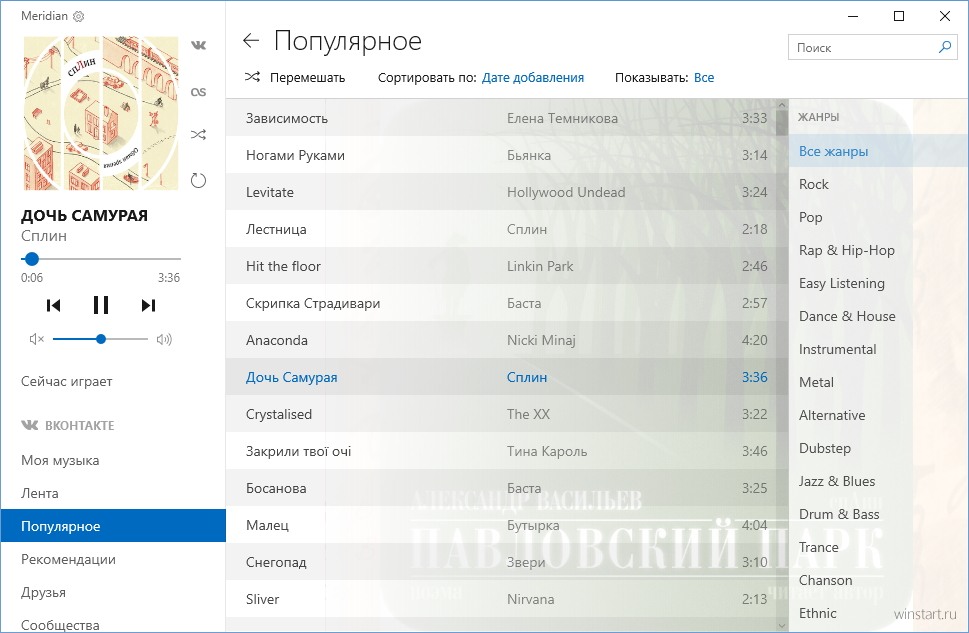Click the track progress slider
Screen dimensions: 969x633
tap(101, 259)
